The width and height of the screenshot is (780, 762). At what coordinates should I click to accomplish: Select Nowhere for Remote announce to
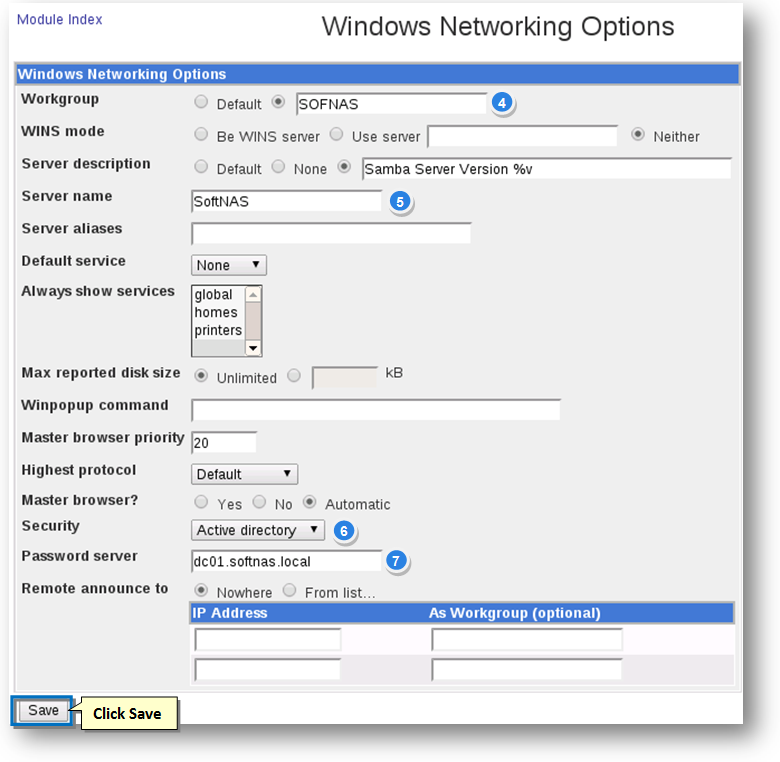pyautogui.click(x=201, y=590)
